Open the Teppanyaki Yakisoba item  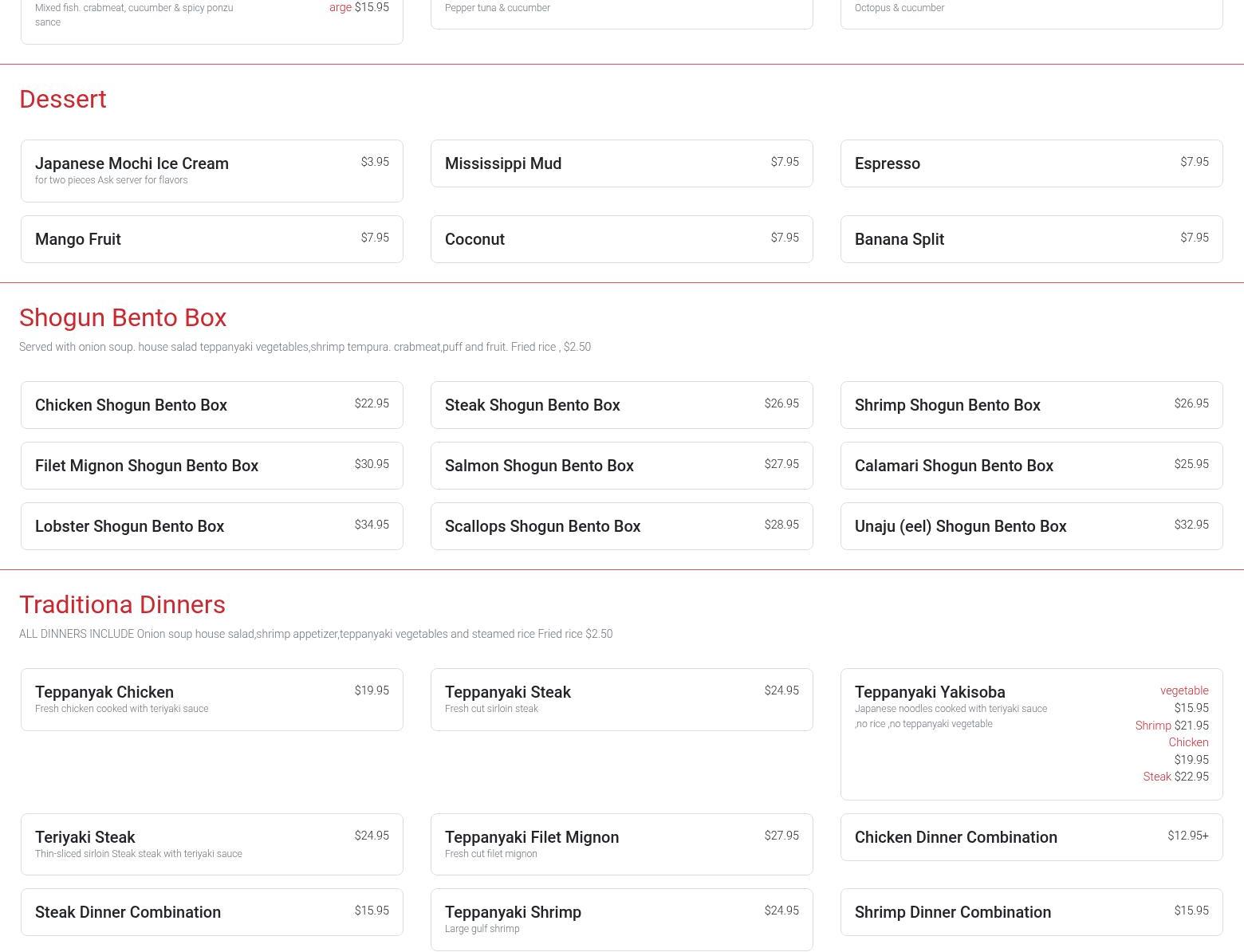(x=1031, y=734)
